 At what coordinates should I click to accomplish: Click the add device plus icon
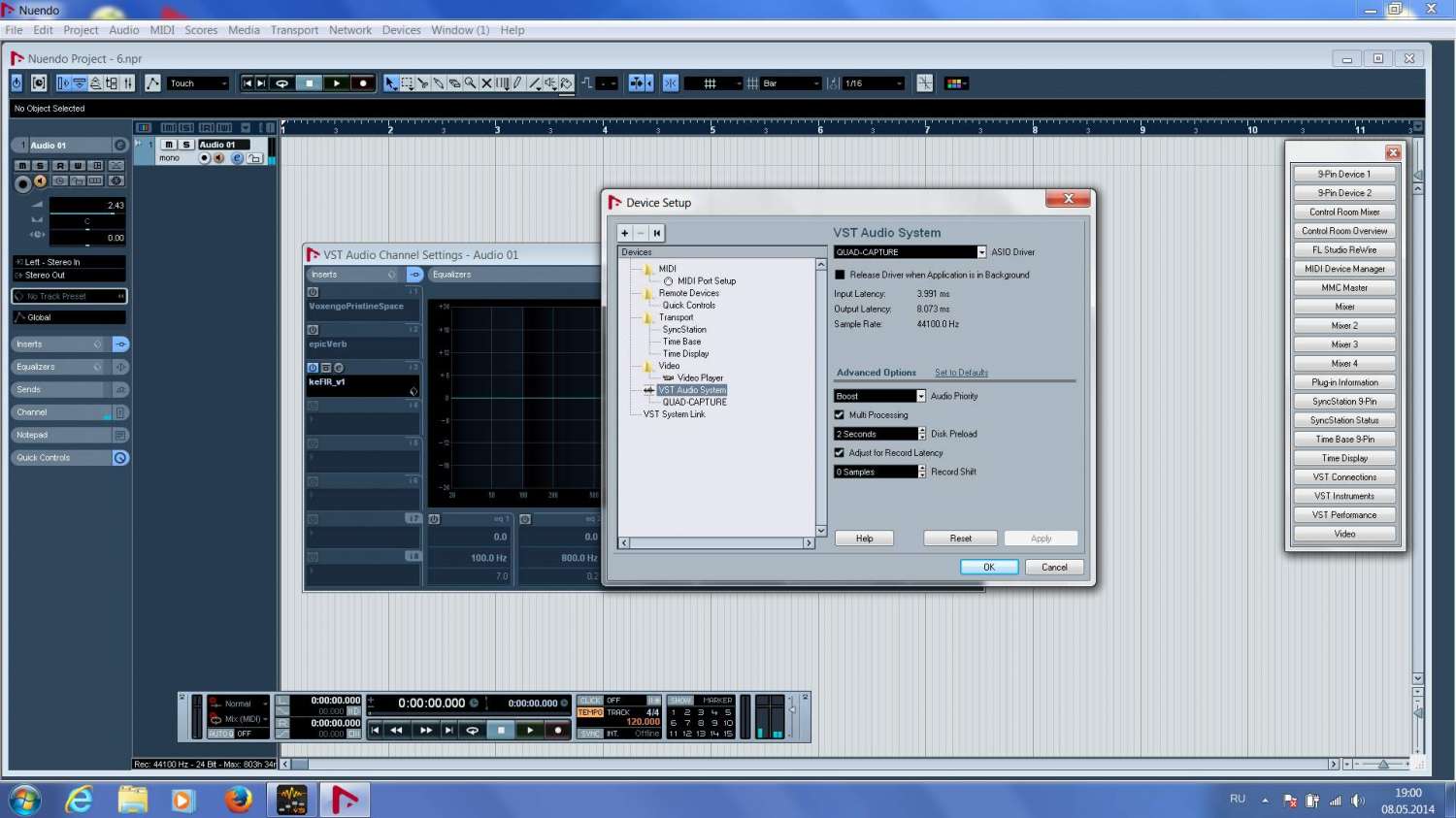[625, 233]
